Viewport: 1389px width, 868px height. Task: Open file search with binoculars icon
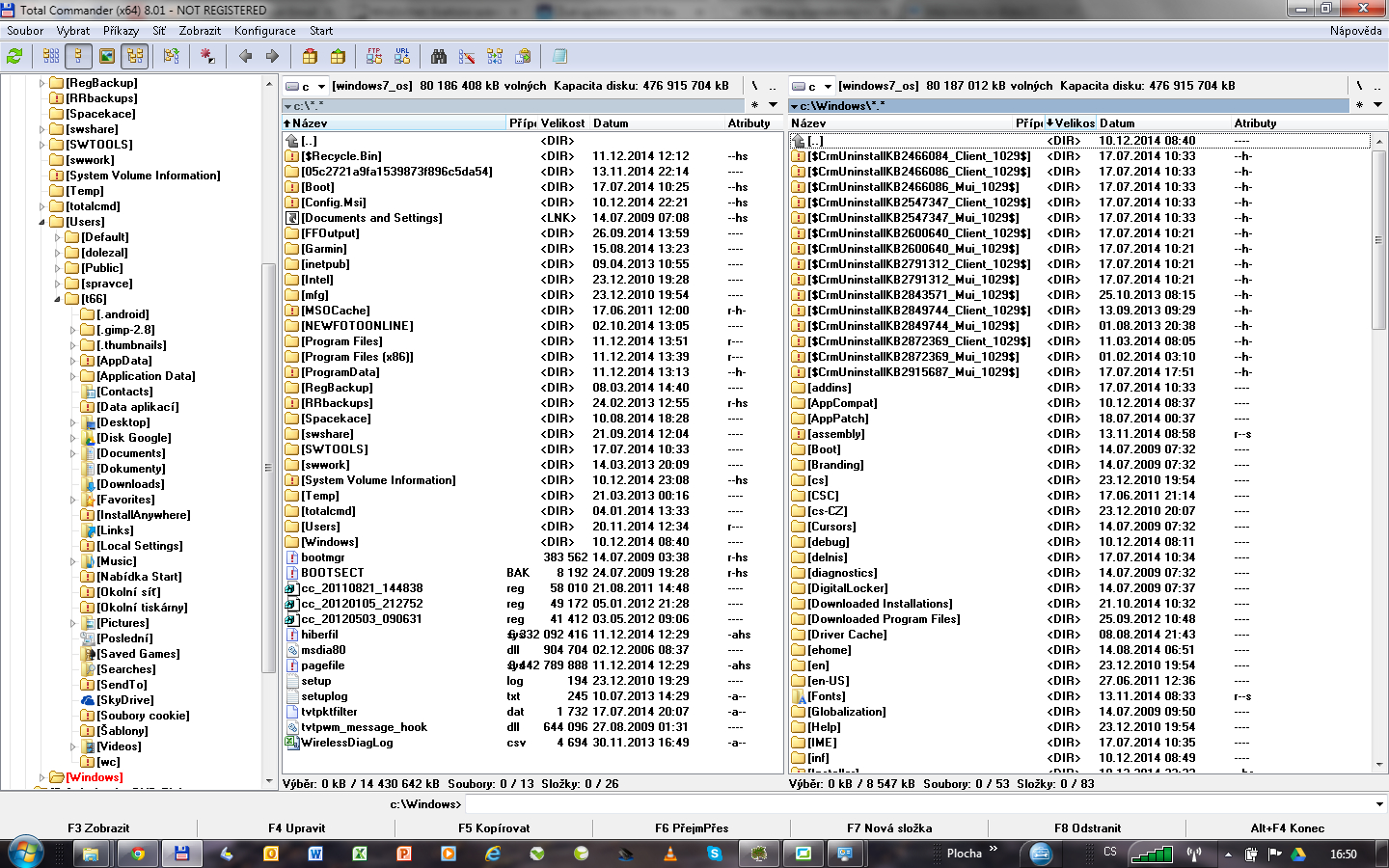(x=439, y=57)
